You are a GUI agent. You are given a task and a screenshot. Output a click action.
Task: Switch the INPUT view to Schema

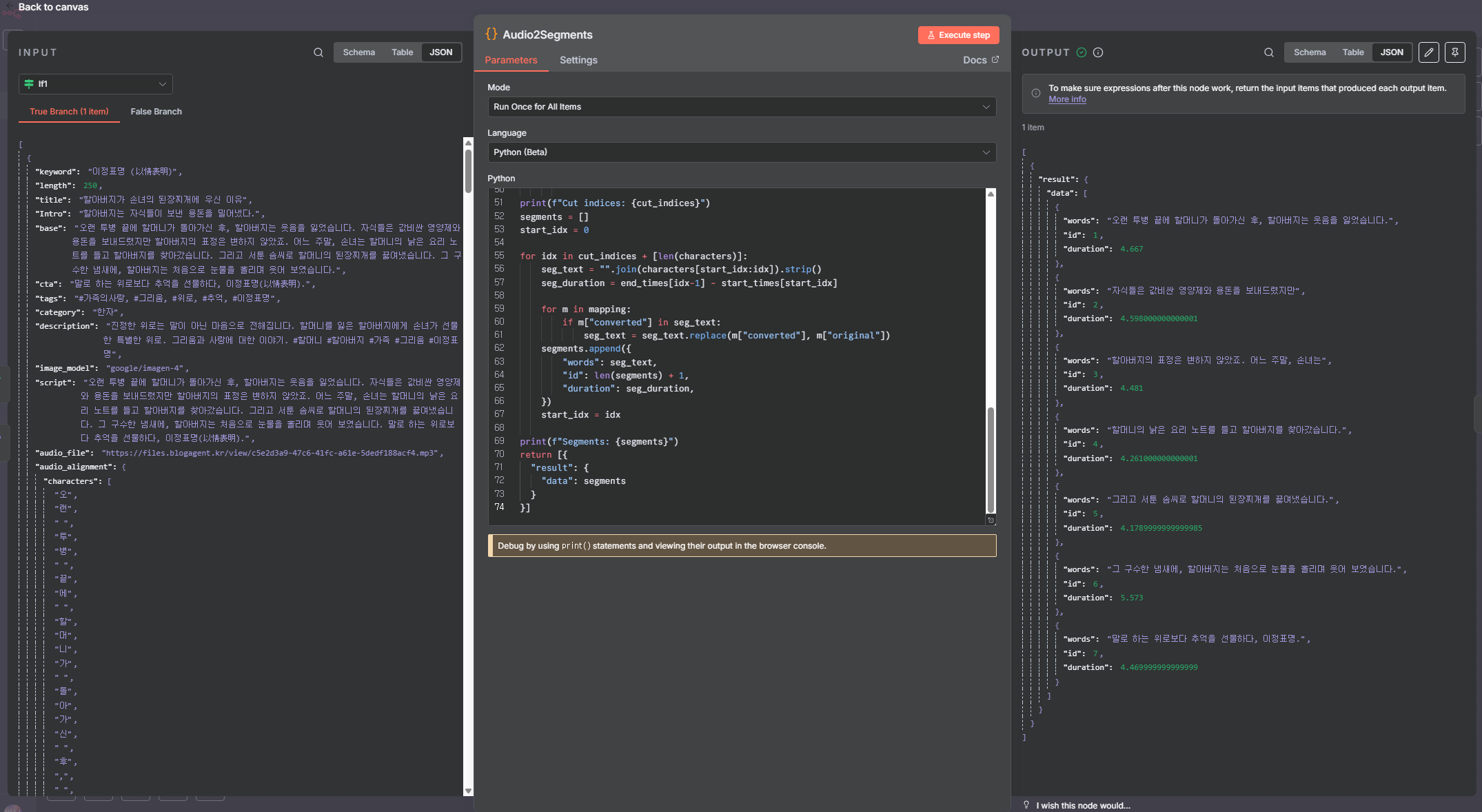pos(358,52)
